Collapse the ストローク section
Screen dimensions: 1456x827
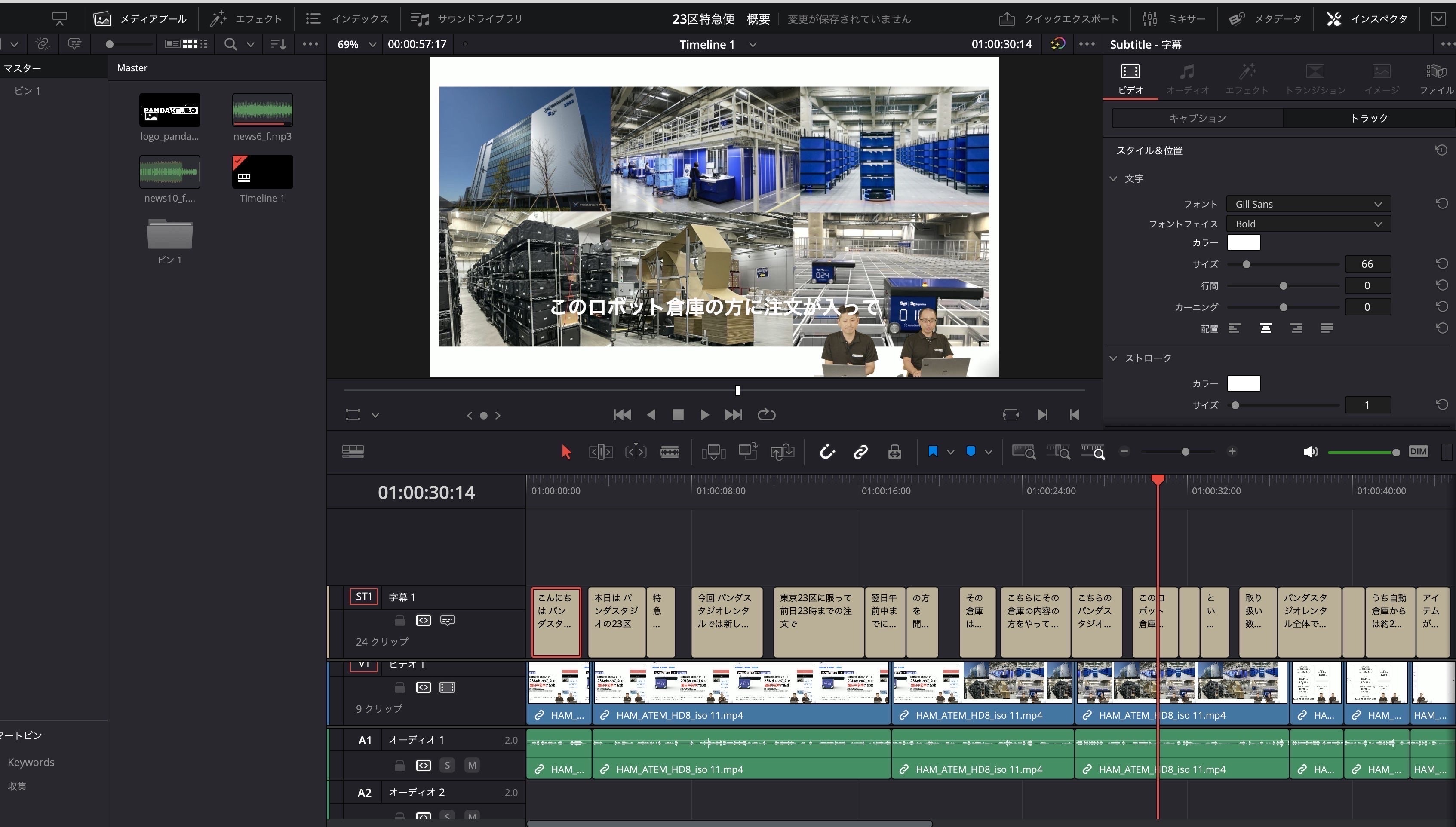(x=1113, y=358)
